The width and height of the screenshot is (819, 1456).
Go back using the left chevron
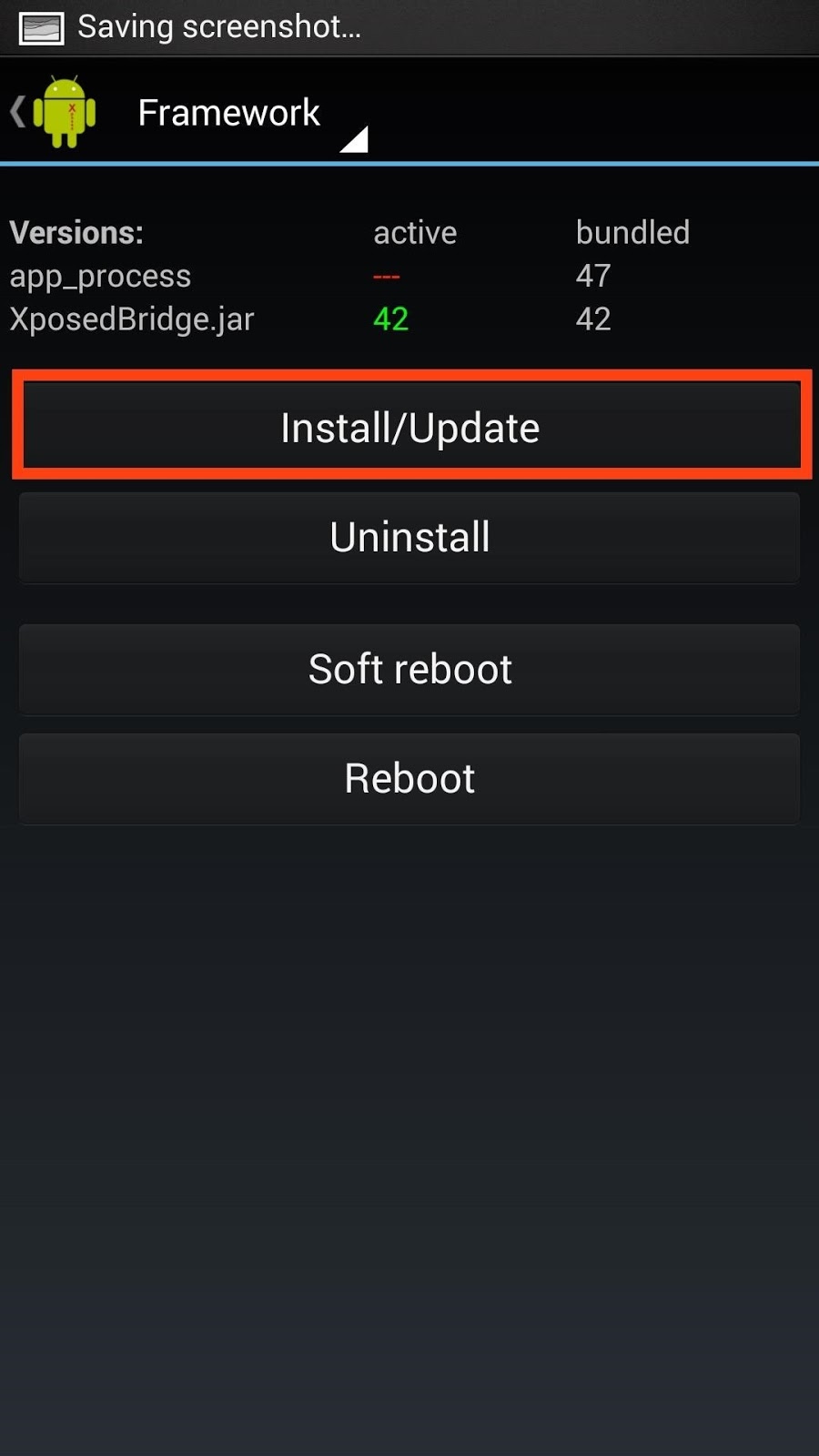(17, 112)
